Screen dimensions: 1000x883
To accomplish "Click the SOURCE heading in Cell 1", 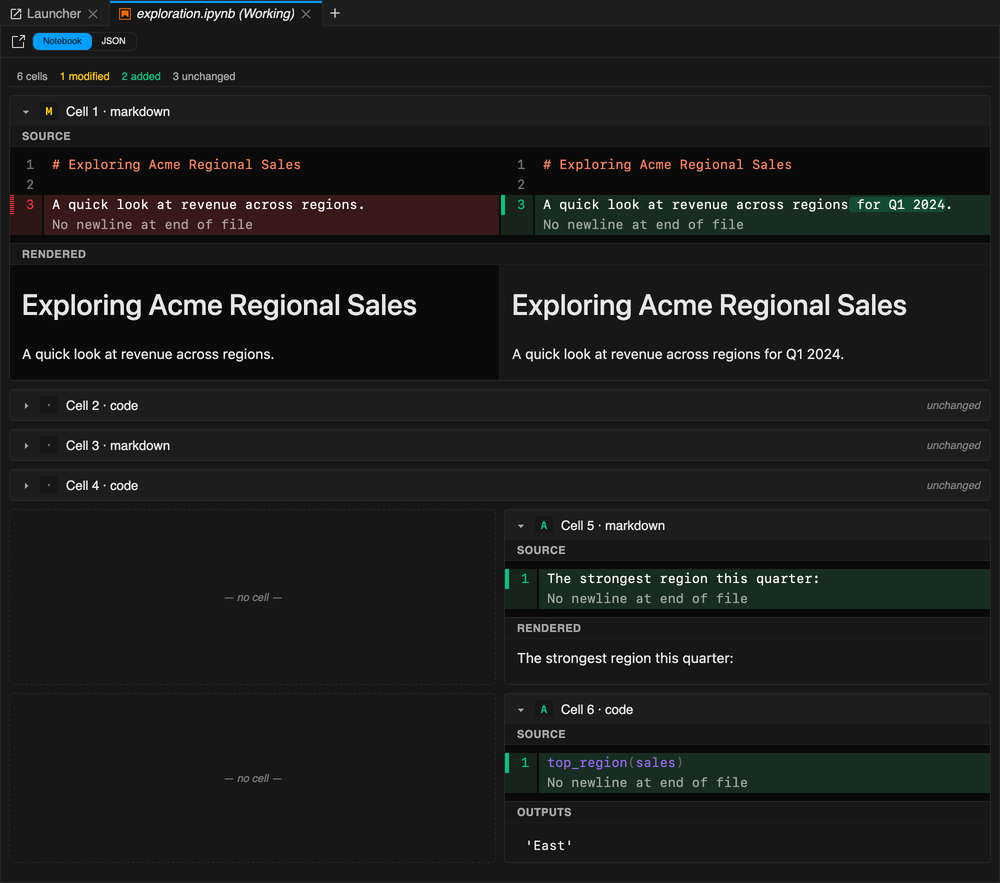I will (47, 136).
